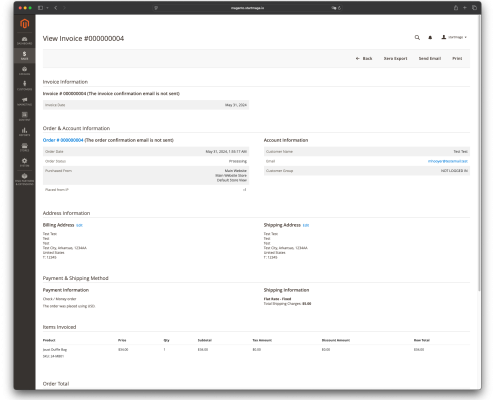The height and width of the screenshot is (400, 495).
Task: Print the invoice
Action: click(457, 58)
